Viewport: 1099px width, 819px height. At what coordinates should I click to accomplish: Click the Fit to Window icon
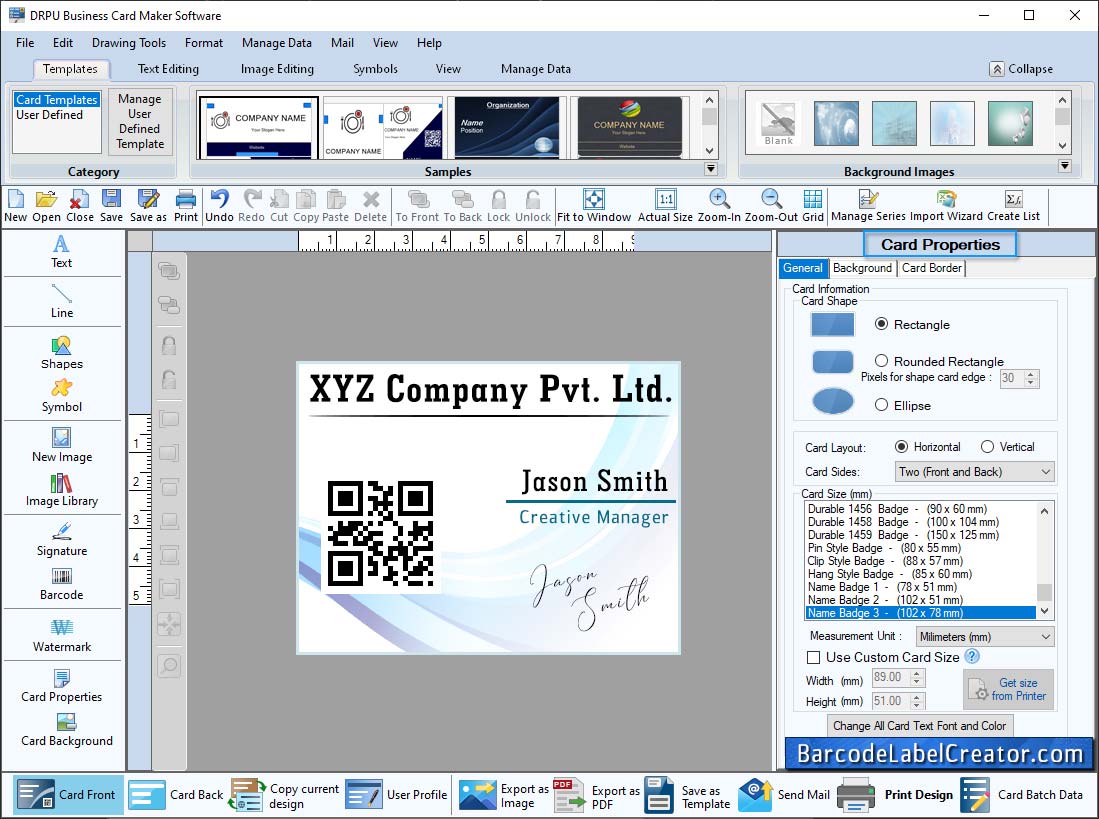(x=594, y=206)
